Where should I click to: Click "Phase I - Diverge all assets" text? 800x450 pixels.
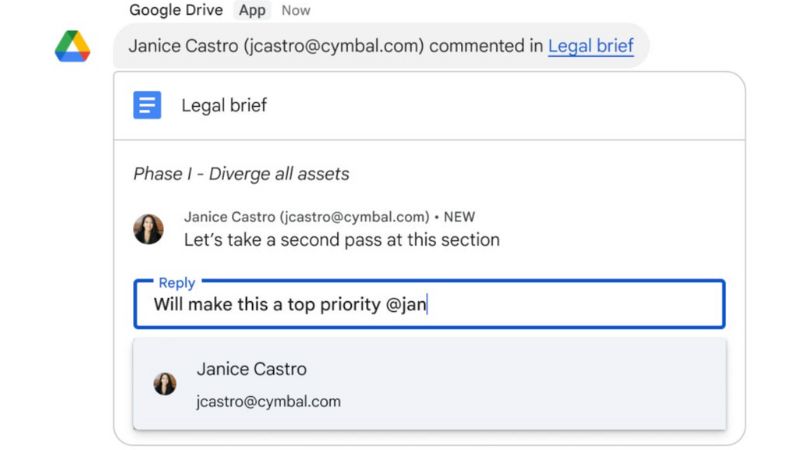pos(241,174)
